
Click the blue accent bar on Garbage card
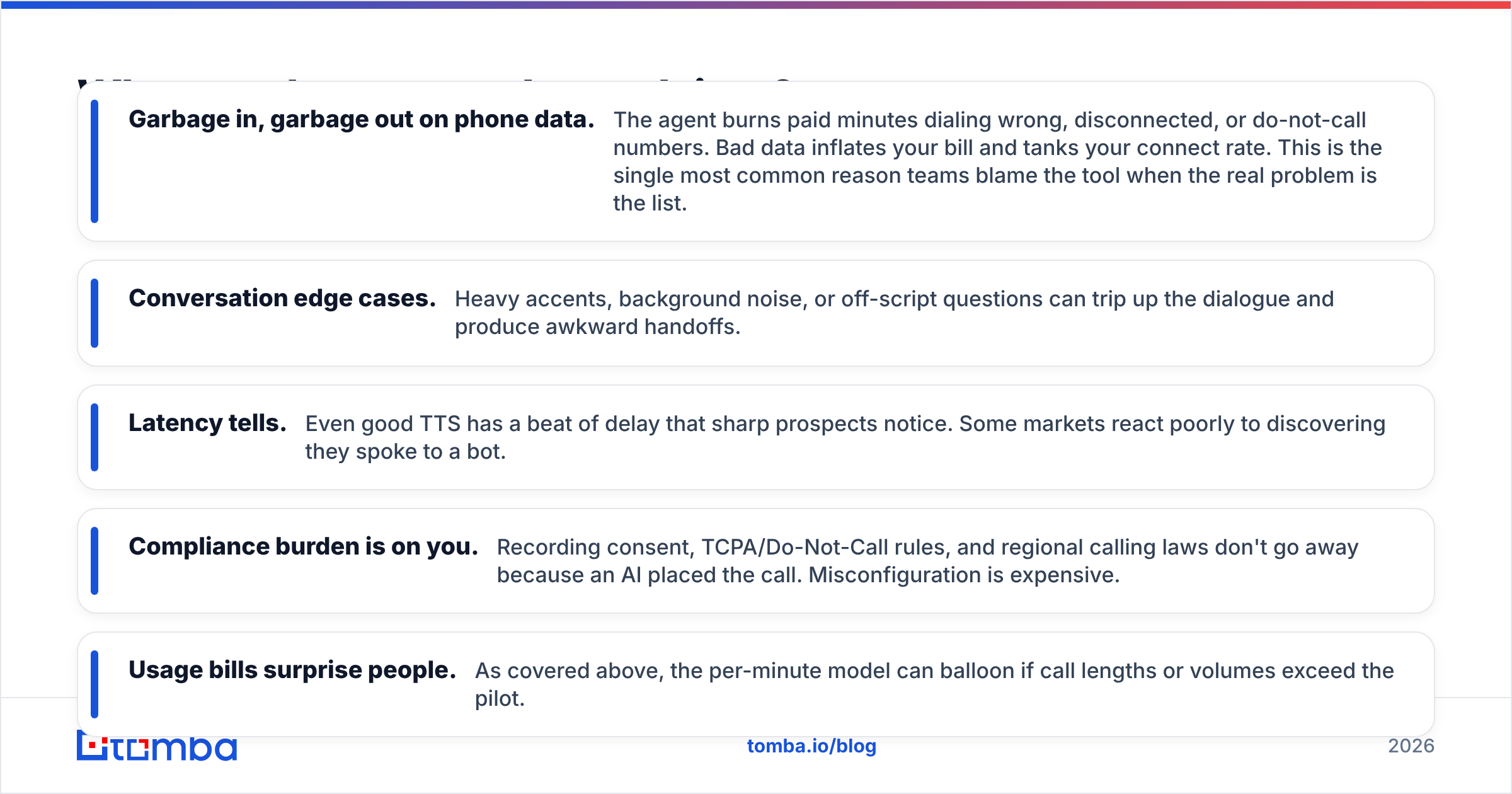94,161
